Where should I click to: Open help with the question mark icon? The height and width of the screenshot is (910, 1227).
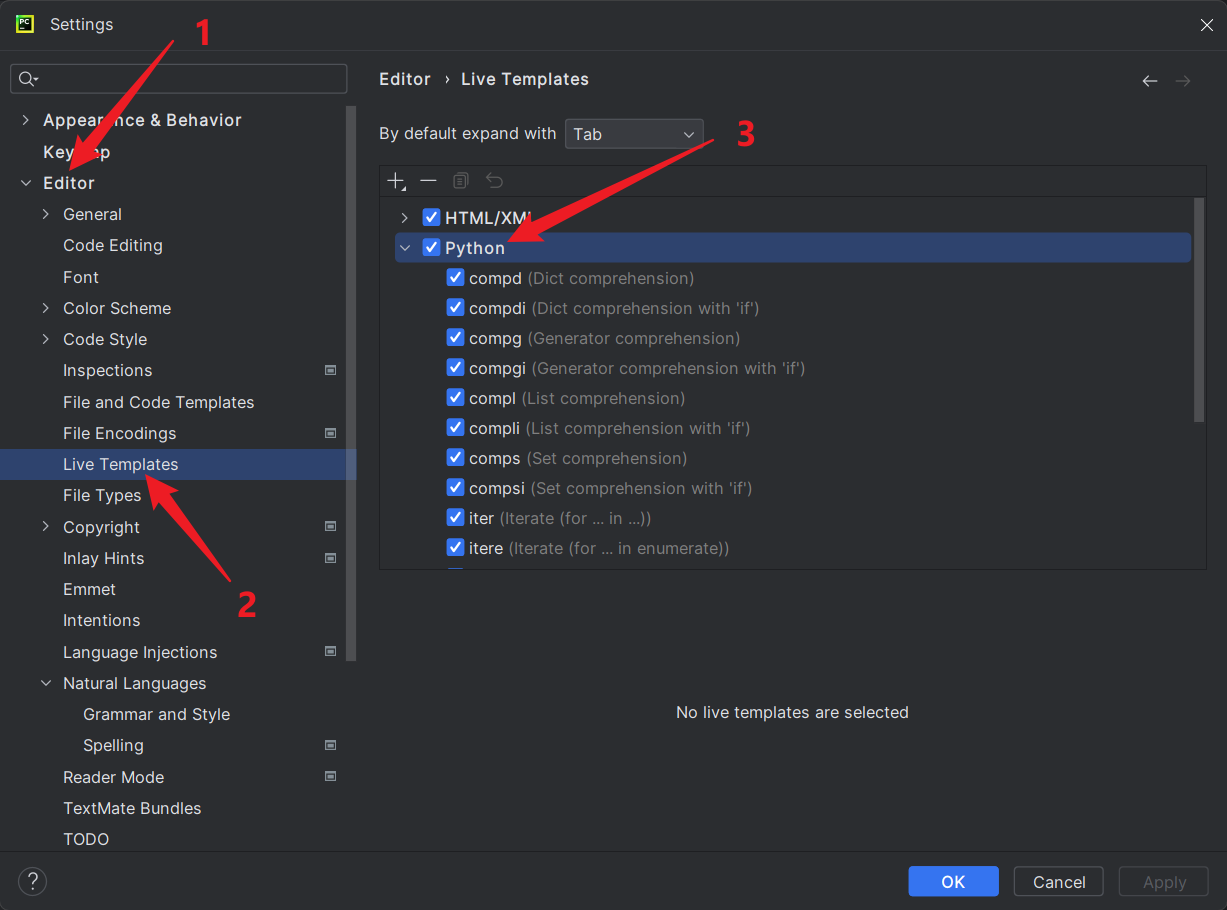coord(32,881)
